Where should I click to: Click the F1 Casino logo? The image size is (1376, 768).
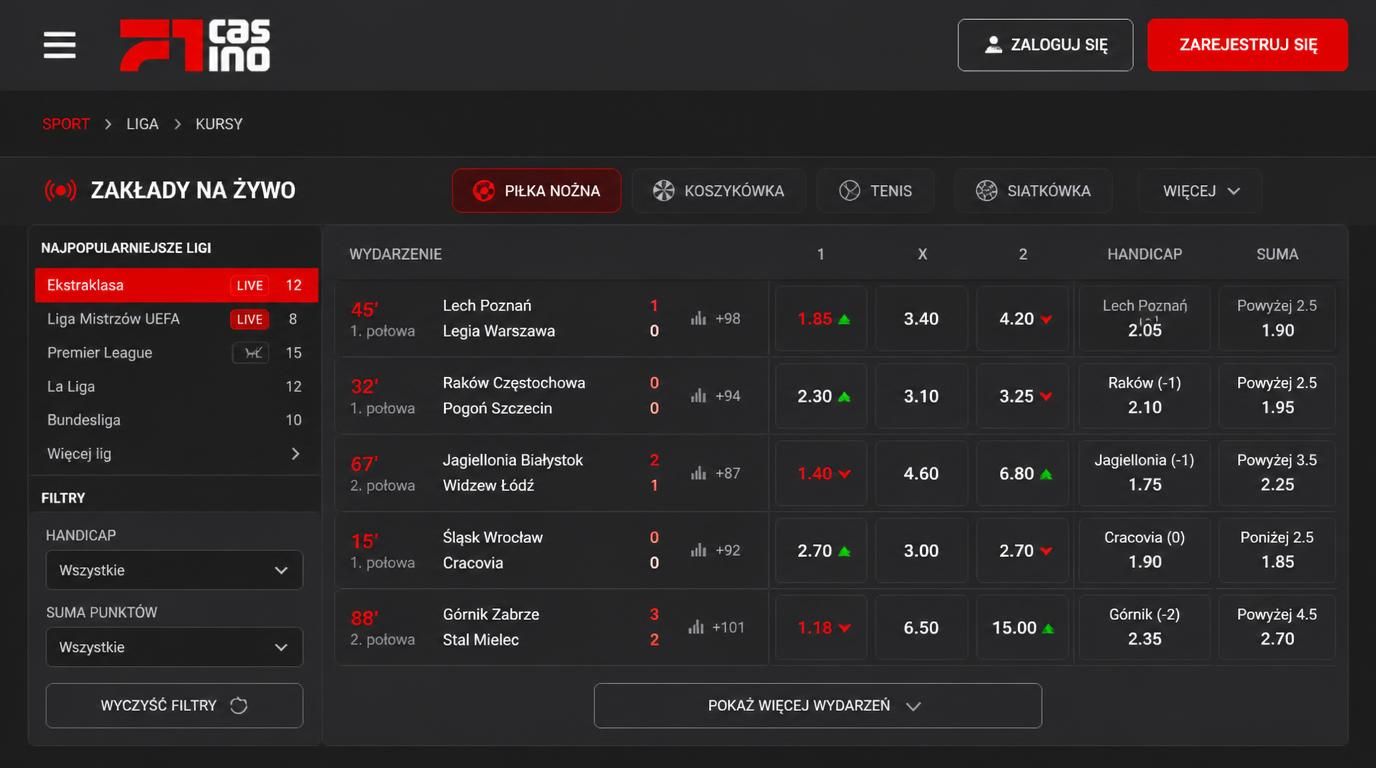point(195,46)
